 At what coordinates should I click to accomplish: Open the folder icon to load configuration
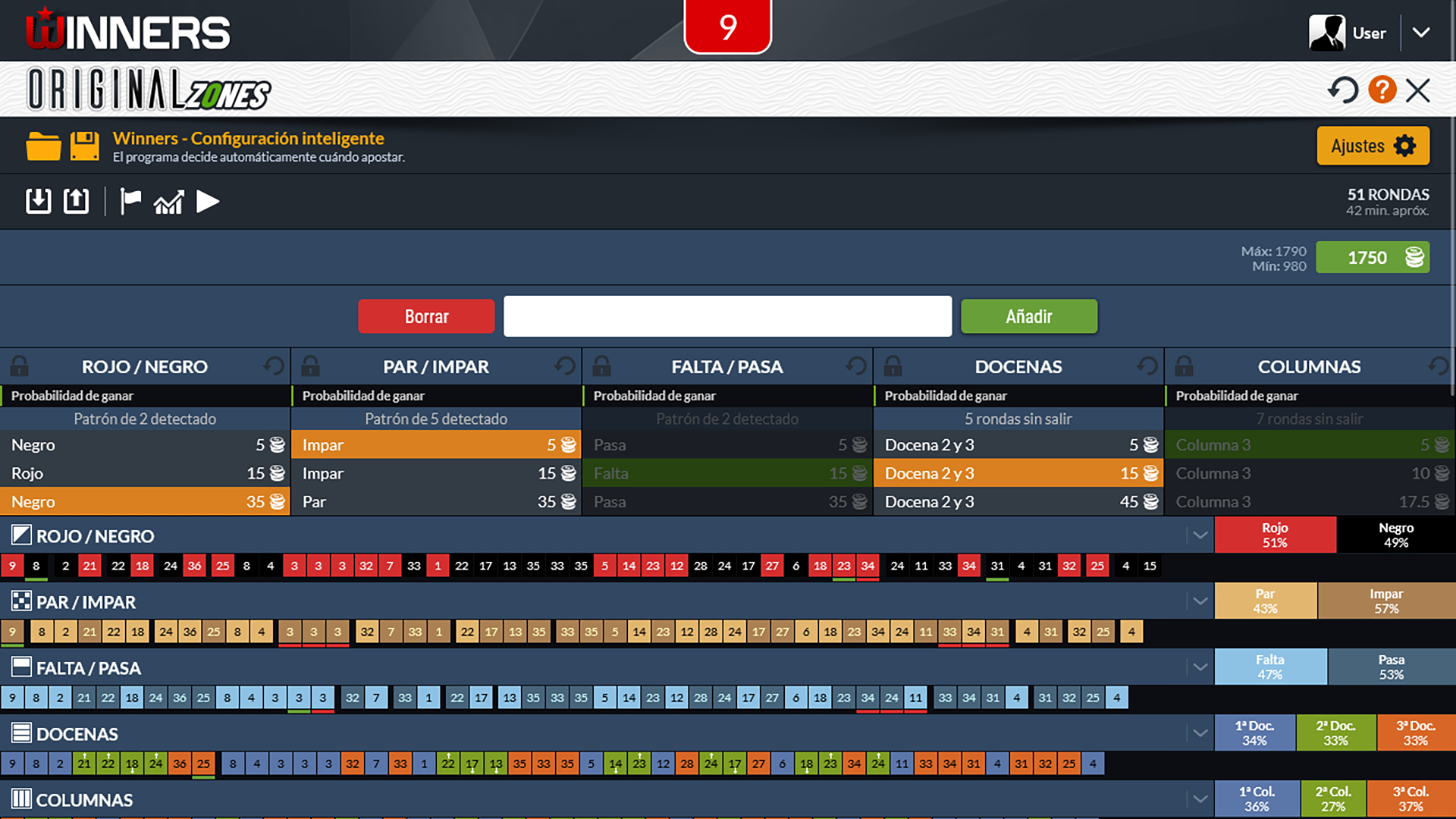pyautogui.click(x=43, y=146)
